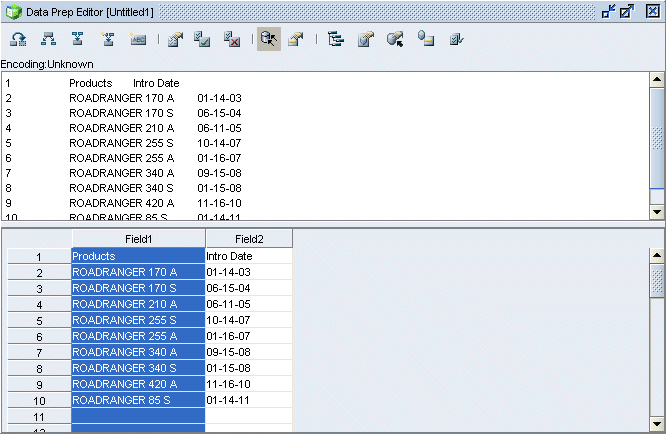The height and width of the screenshot is (434, 666).
Task: Click grid date cell '01-14-03'
Action: coord(249,272)
